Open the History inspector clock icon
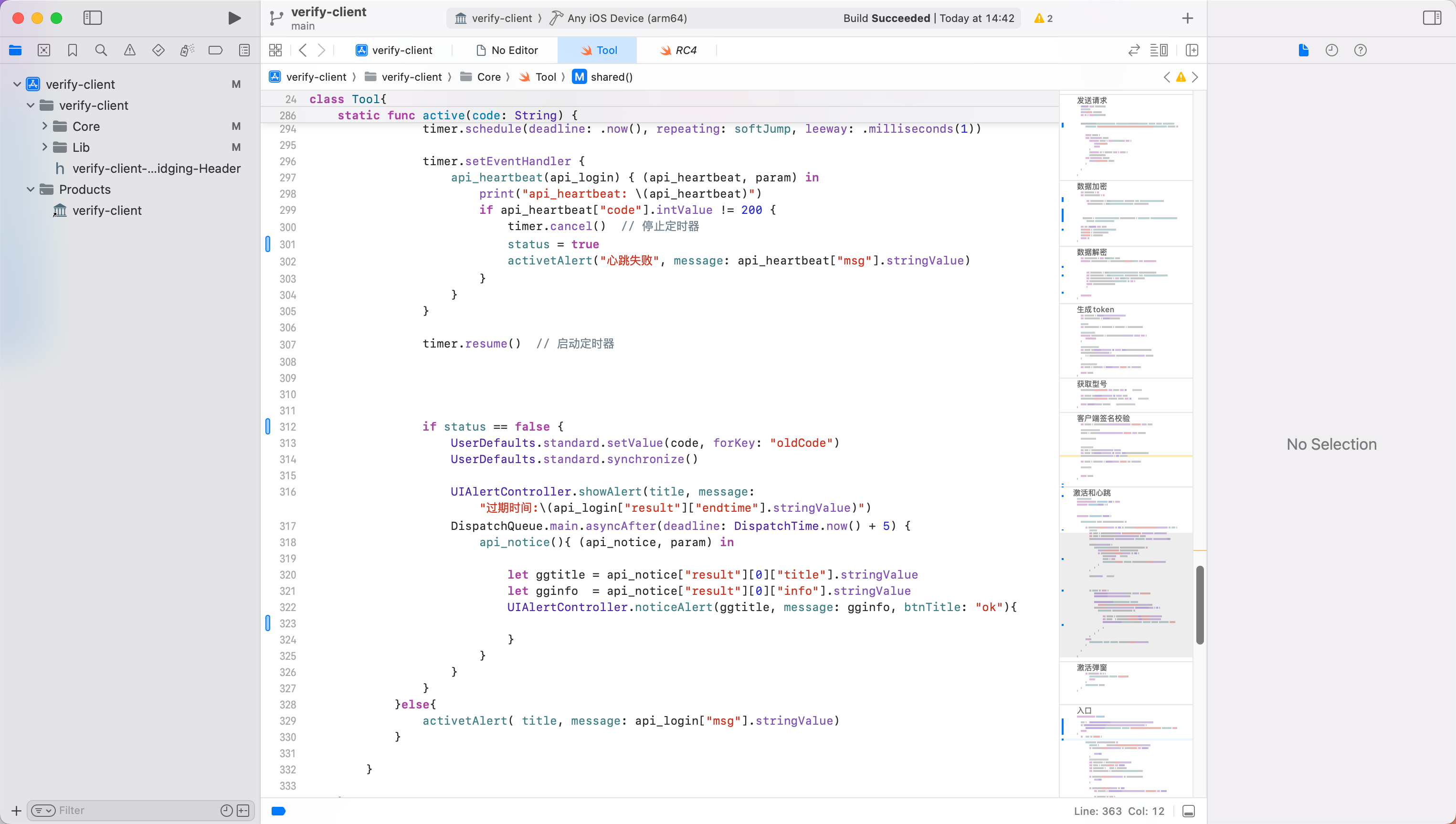This screenshot has width=1456, height=824. pyautogui.click(x=1331, y=51)
